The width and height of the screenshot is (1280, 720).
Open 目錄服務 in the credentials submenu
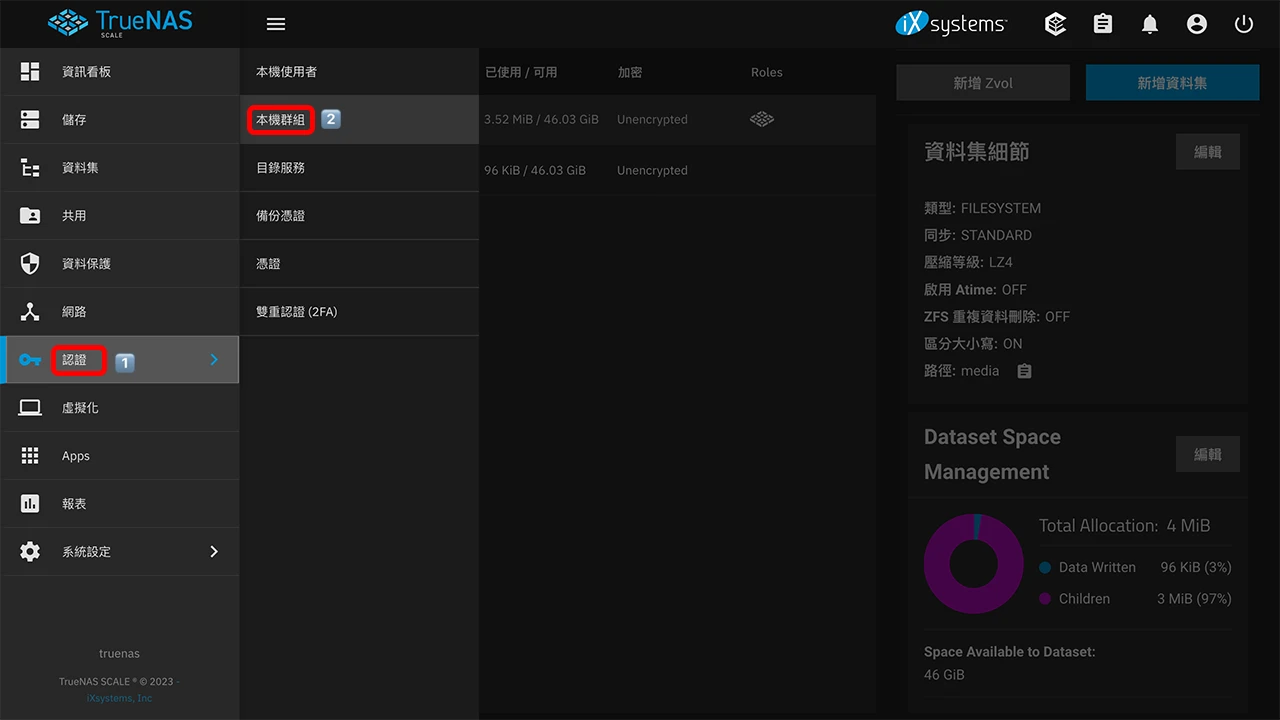coord(279,167)
